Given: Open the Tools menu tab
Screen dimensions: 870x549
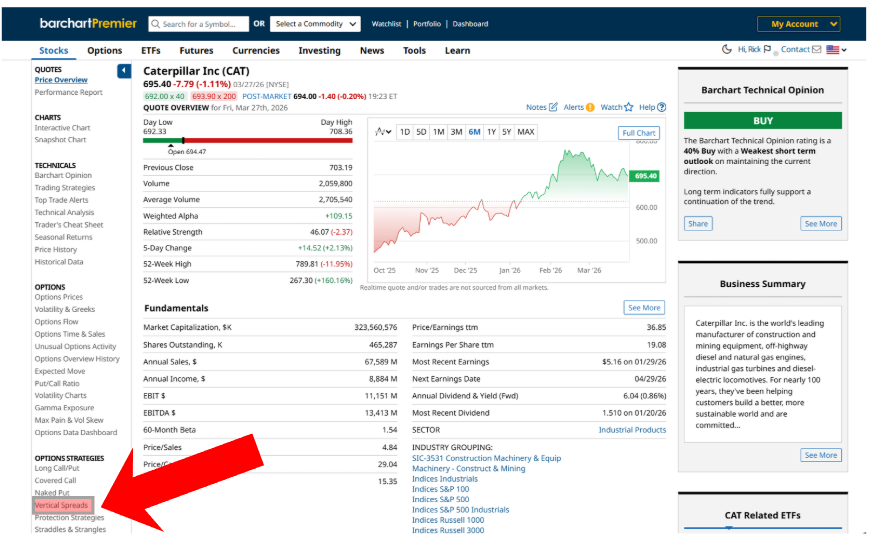Looking at the screenshot, I should (414, 51).
